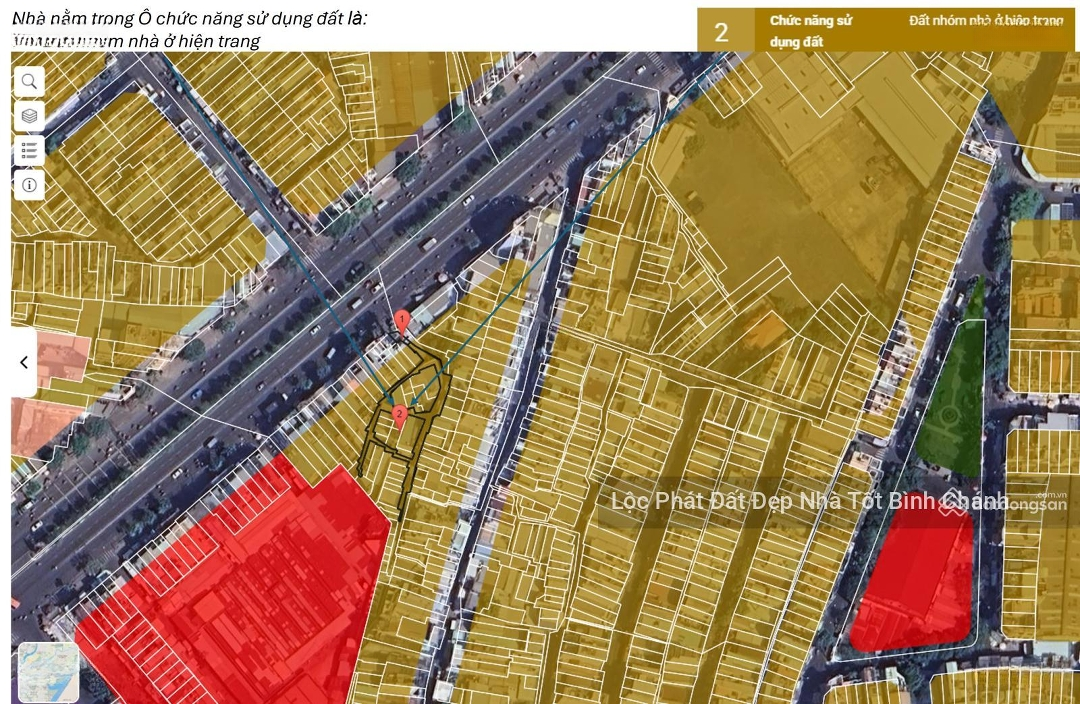Select the small red zone at bottom right

[915, 585]
